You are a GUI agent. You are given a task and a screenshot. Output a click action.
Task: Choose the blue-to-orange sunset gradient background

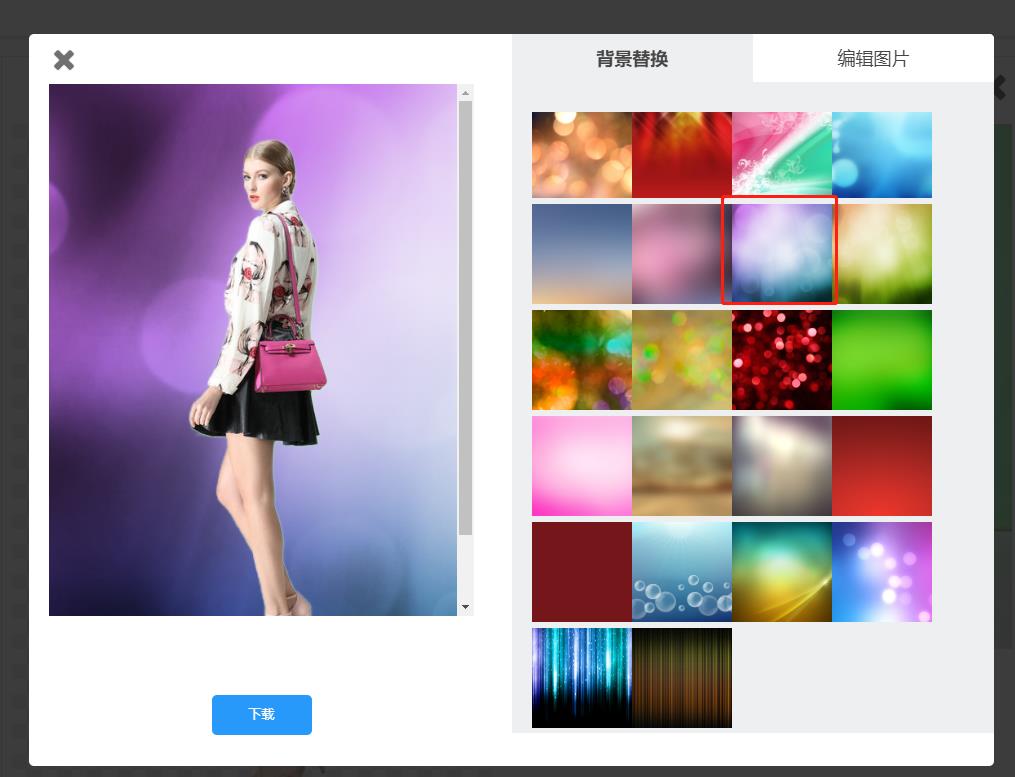pos(582,254)
